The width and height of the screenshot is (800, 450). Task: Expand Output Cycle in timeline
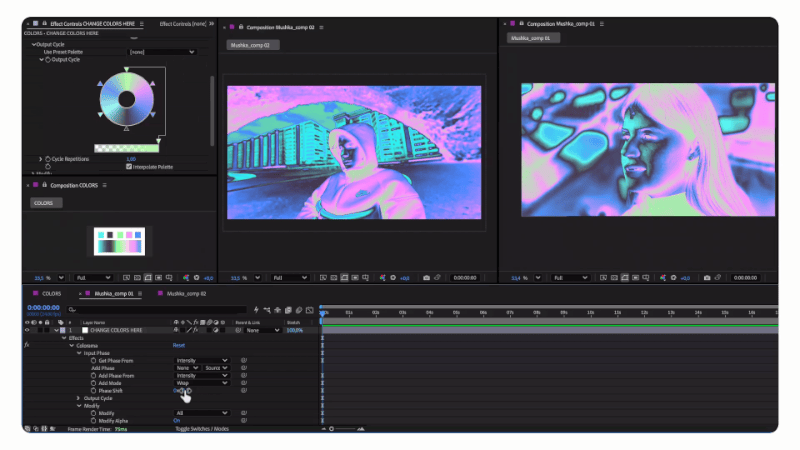click(x=79, y=398)
